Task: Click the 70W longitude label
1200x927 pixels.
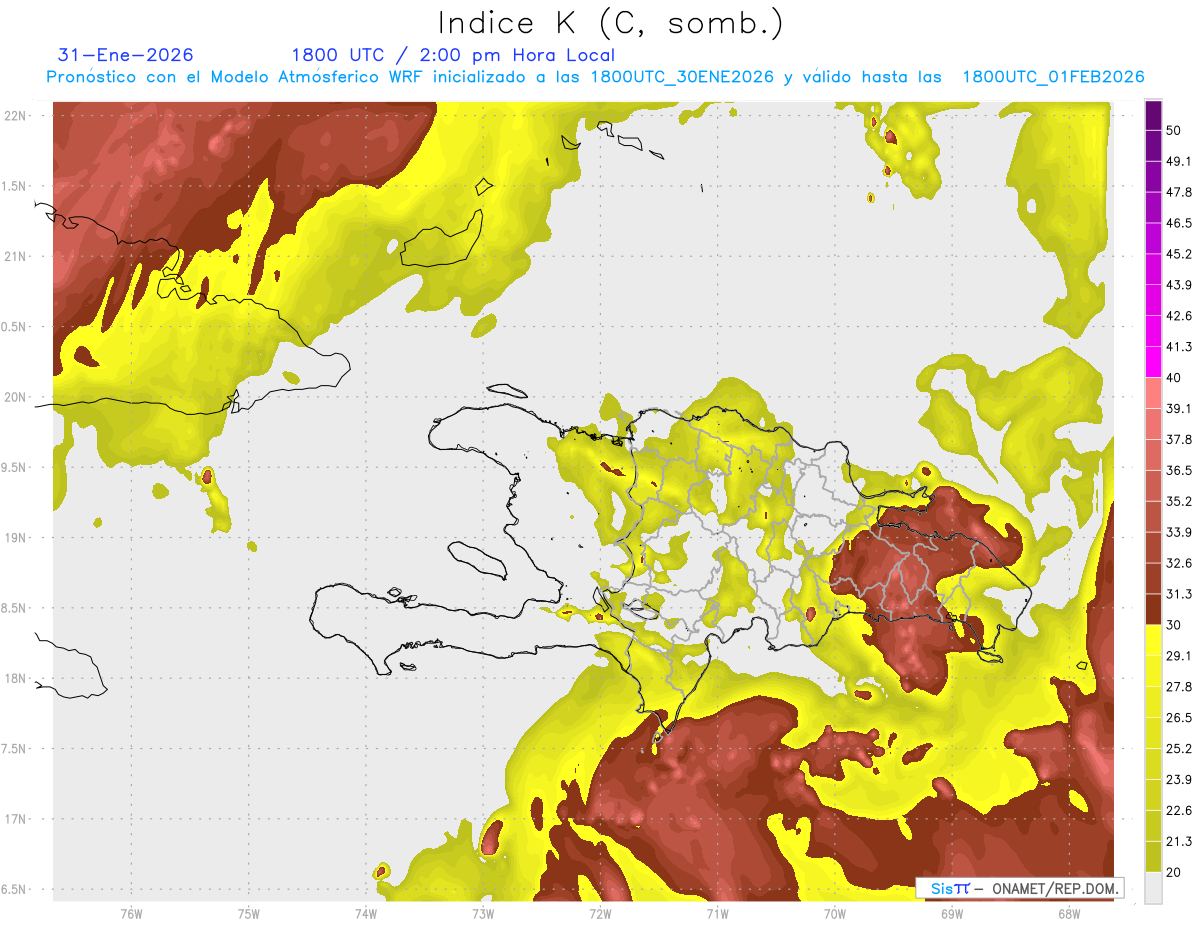Action: click(x=834, y=913)
